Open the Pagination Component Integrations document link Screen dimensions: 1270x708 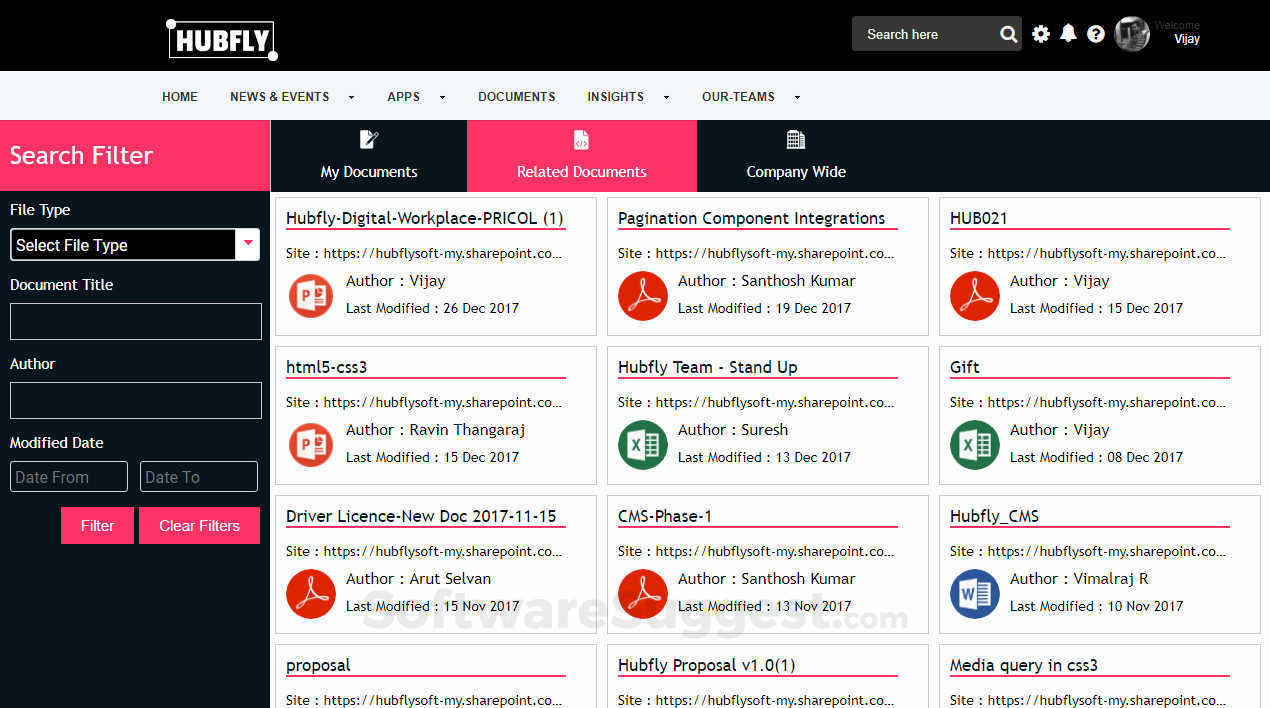point(754,218)
